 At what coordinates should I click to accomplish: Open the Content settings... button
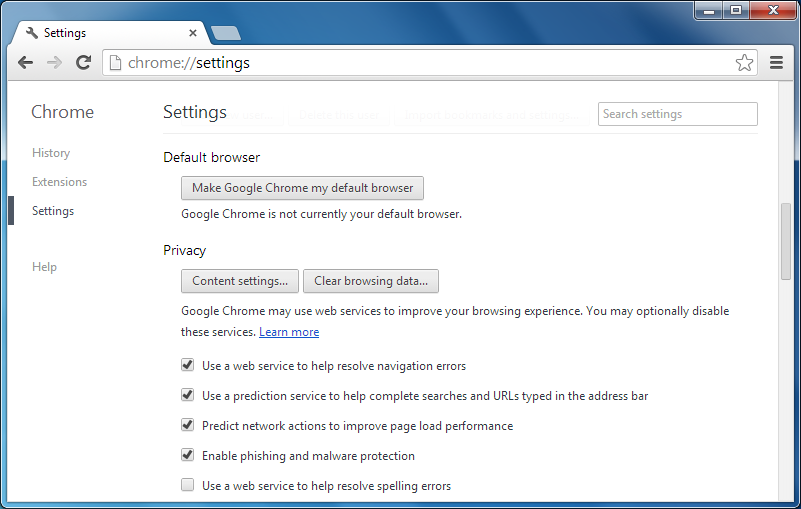tap(240, 281)
